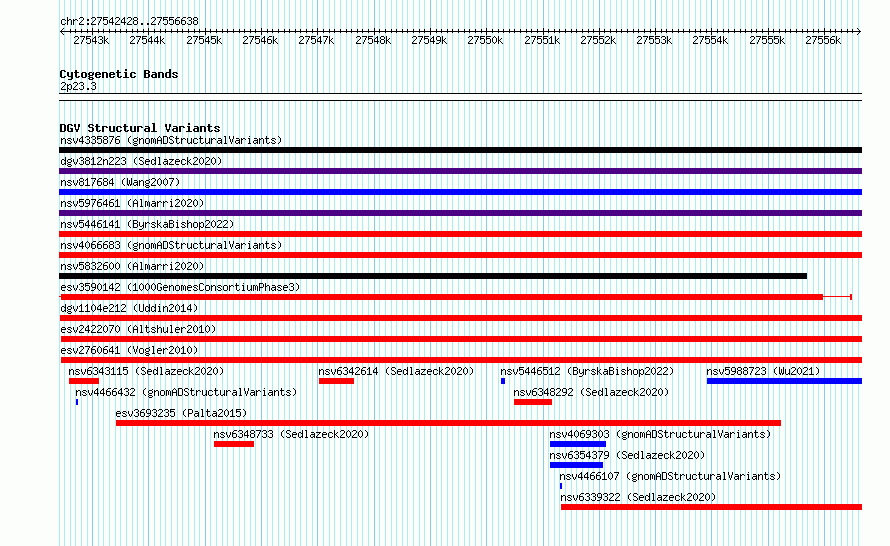The width and height of the screenshot is (890, 546).
Task: Click the red nsv5446141 variant bar
Action: (x=460, y=234)
